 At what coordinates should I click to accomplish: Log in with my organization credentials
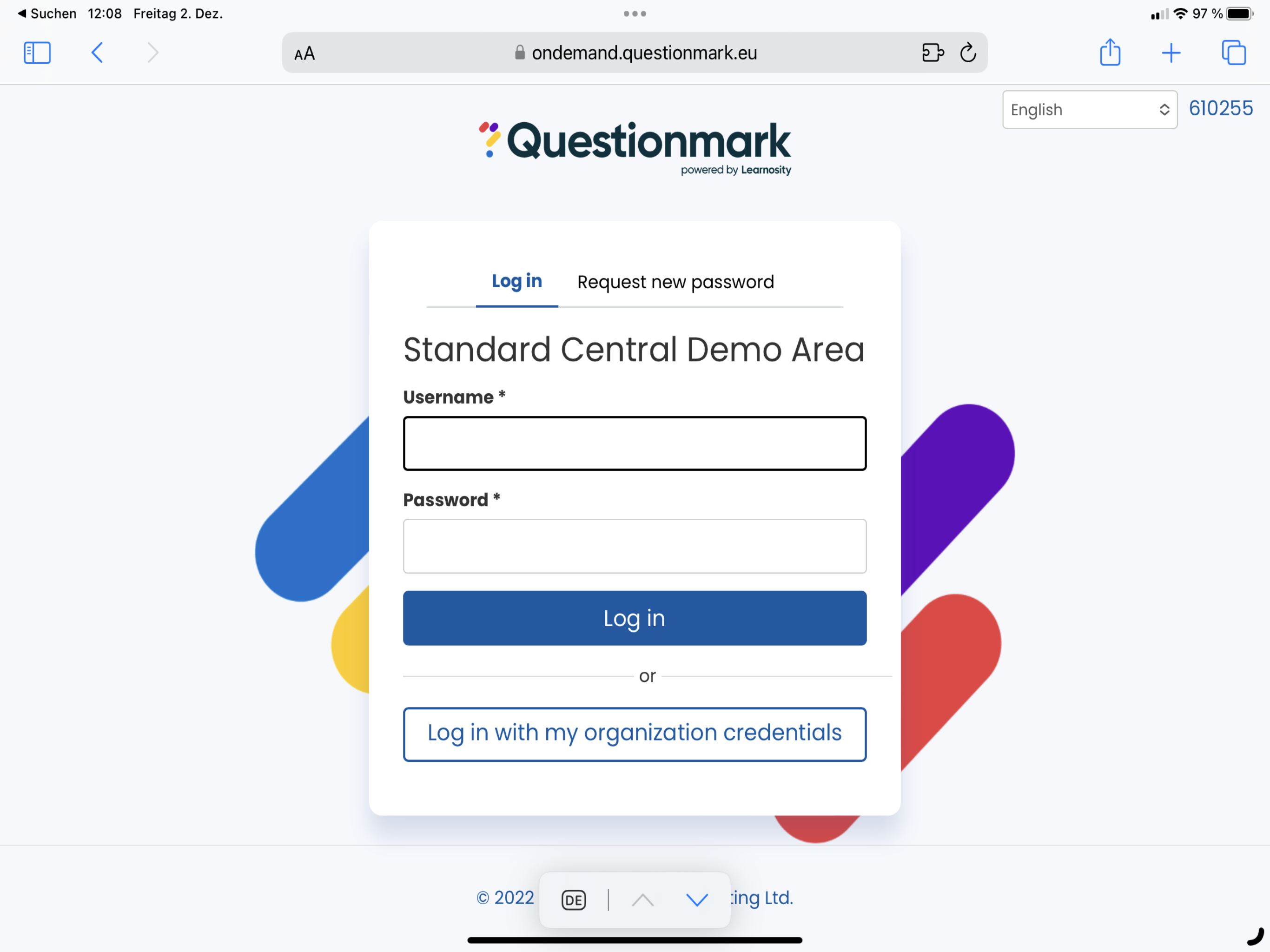click(x=635, y=734)
